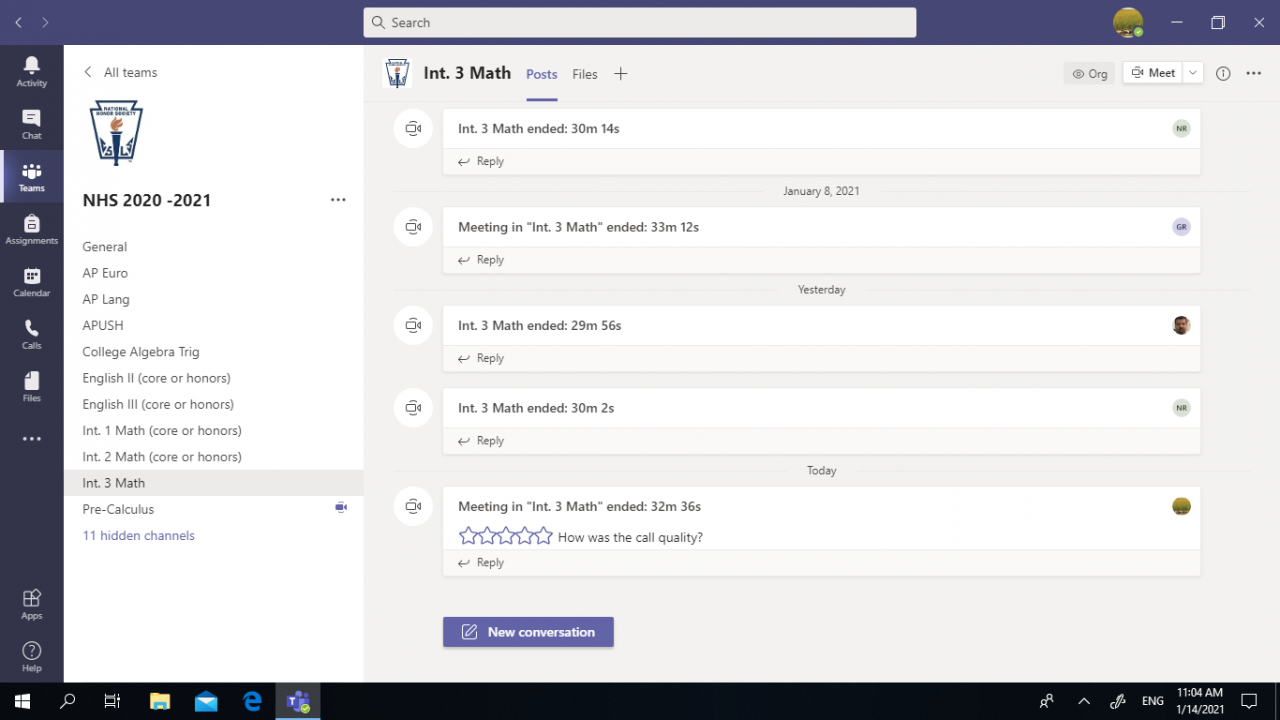Show more apps via sidebar ellipsis
This screenshot has width=1280, height=720.
click(x=32, y=439)
